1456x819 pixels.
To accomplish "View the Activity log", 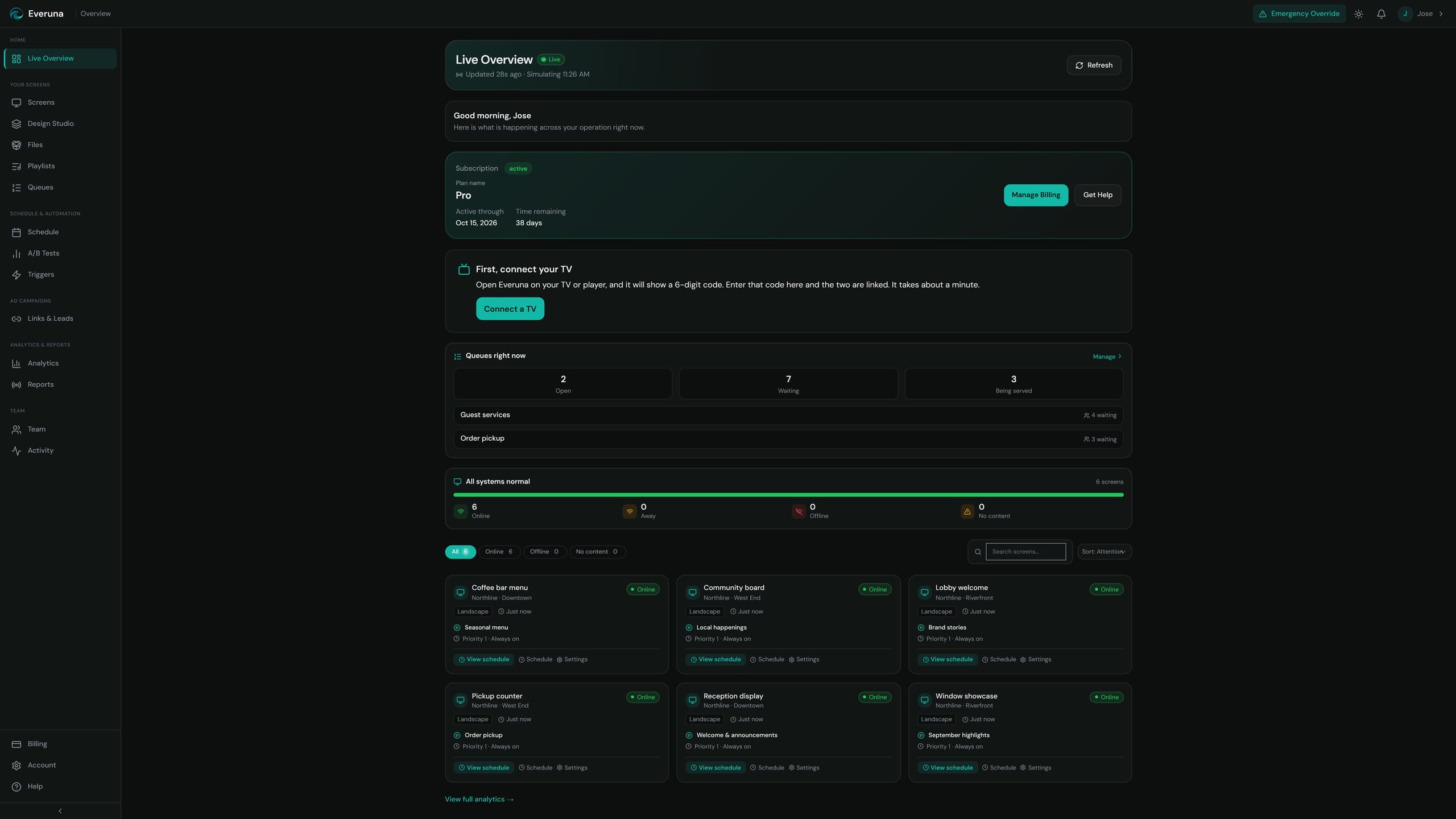I will click(x=60, y=450).
